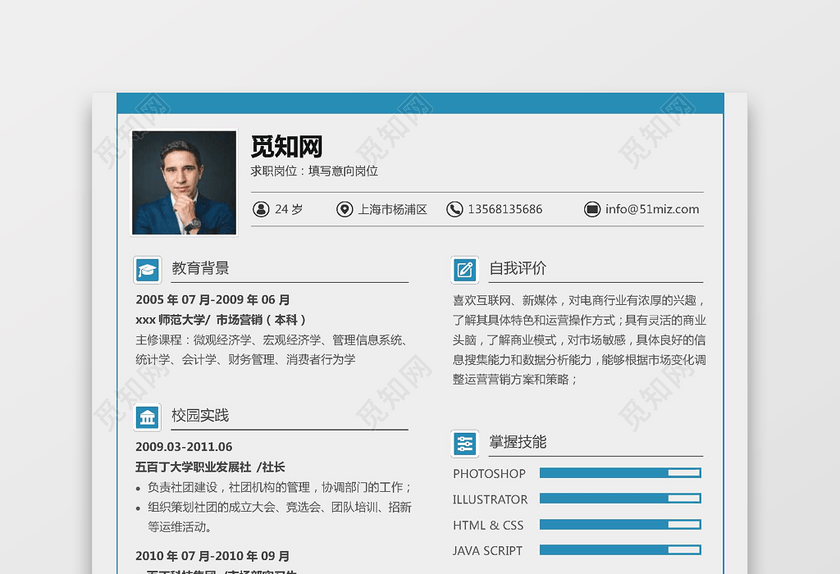Click the PHOTOSHOP skill label
The width and height of the screenshot is (840, 574).
pos(489,474)
